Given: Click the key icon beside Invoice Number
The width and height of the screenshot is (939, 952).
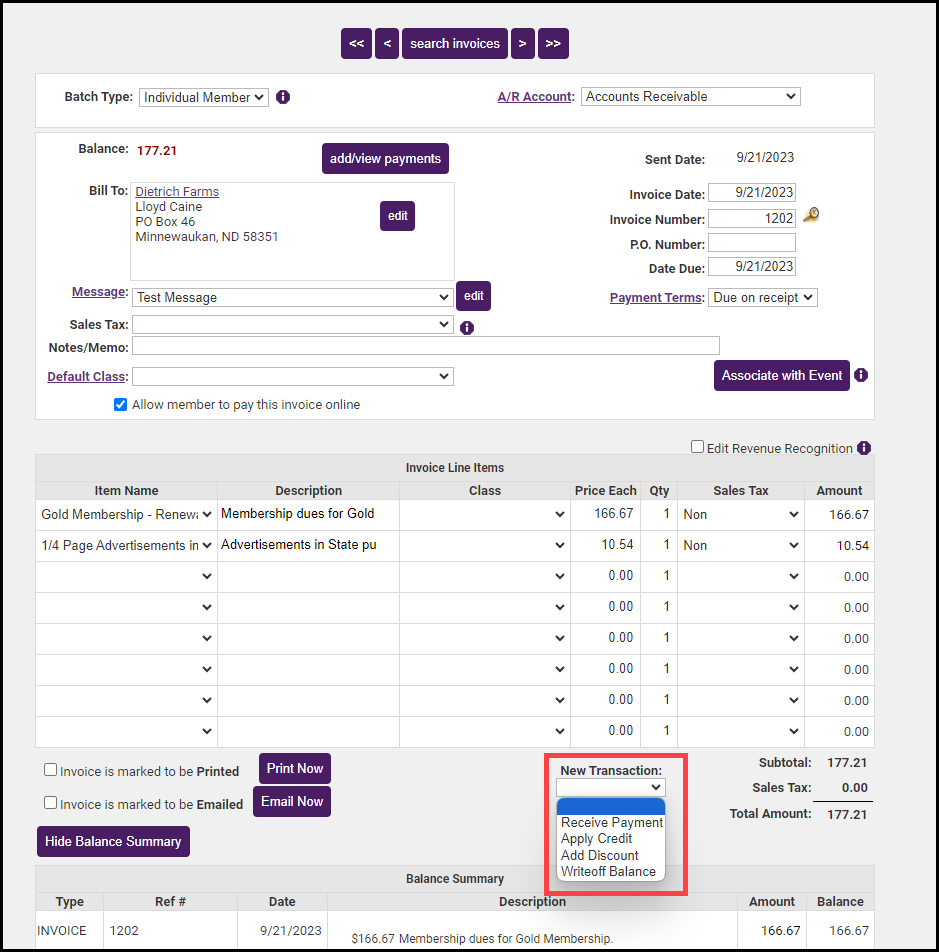Looking at the screenshot, I should (811, 216).
